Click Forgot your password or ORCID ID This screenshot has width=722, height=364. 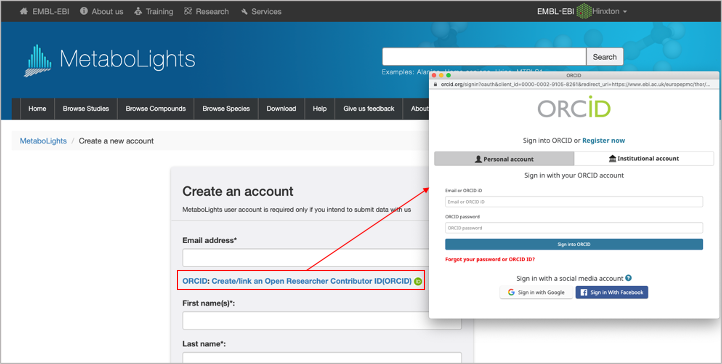[490, 260]
